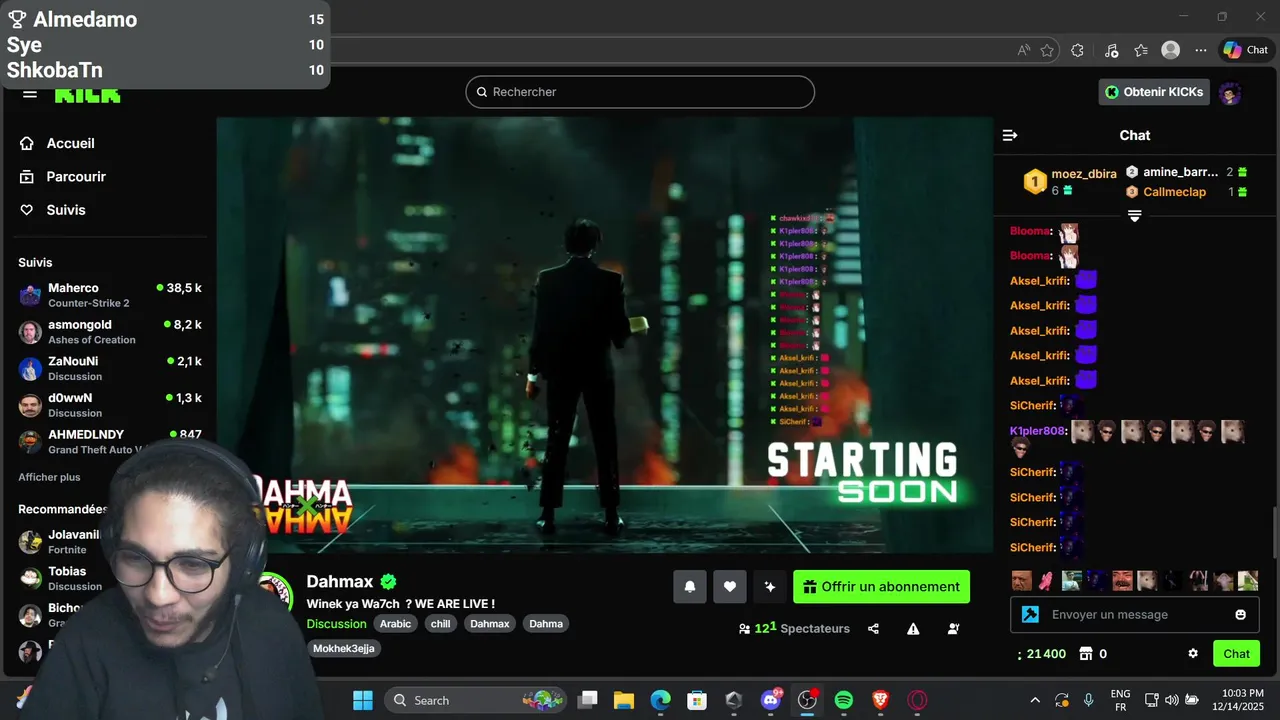Image resolution: width=1280 pixels, height=720 pixels.
Task: Expand the leaderboard dropdown arrow
Action: 1135,216
